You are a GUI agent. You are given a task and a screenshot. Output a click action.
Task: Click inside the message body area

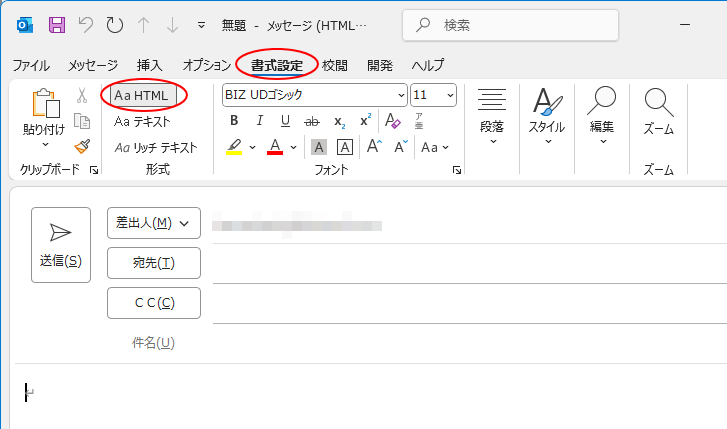coord(371,397)
